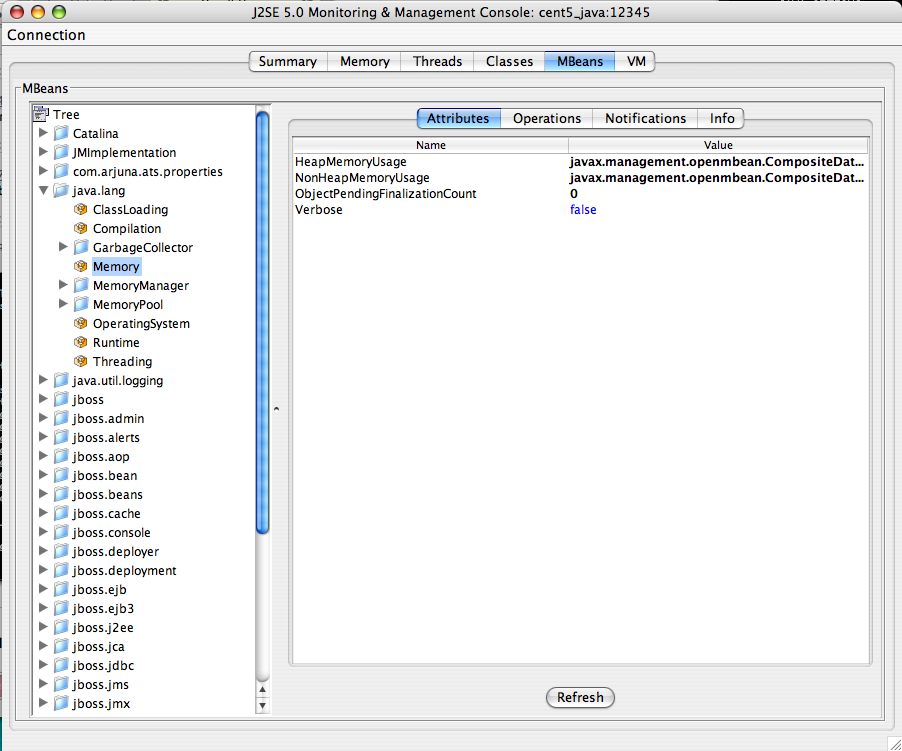Click the Verbose false value
Screen dimensions: 902x751
point(583,210)
